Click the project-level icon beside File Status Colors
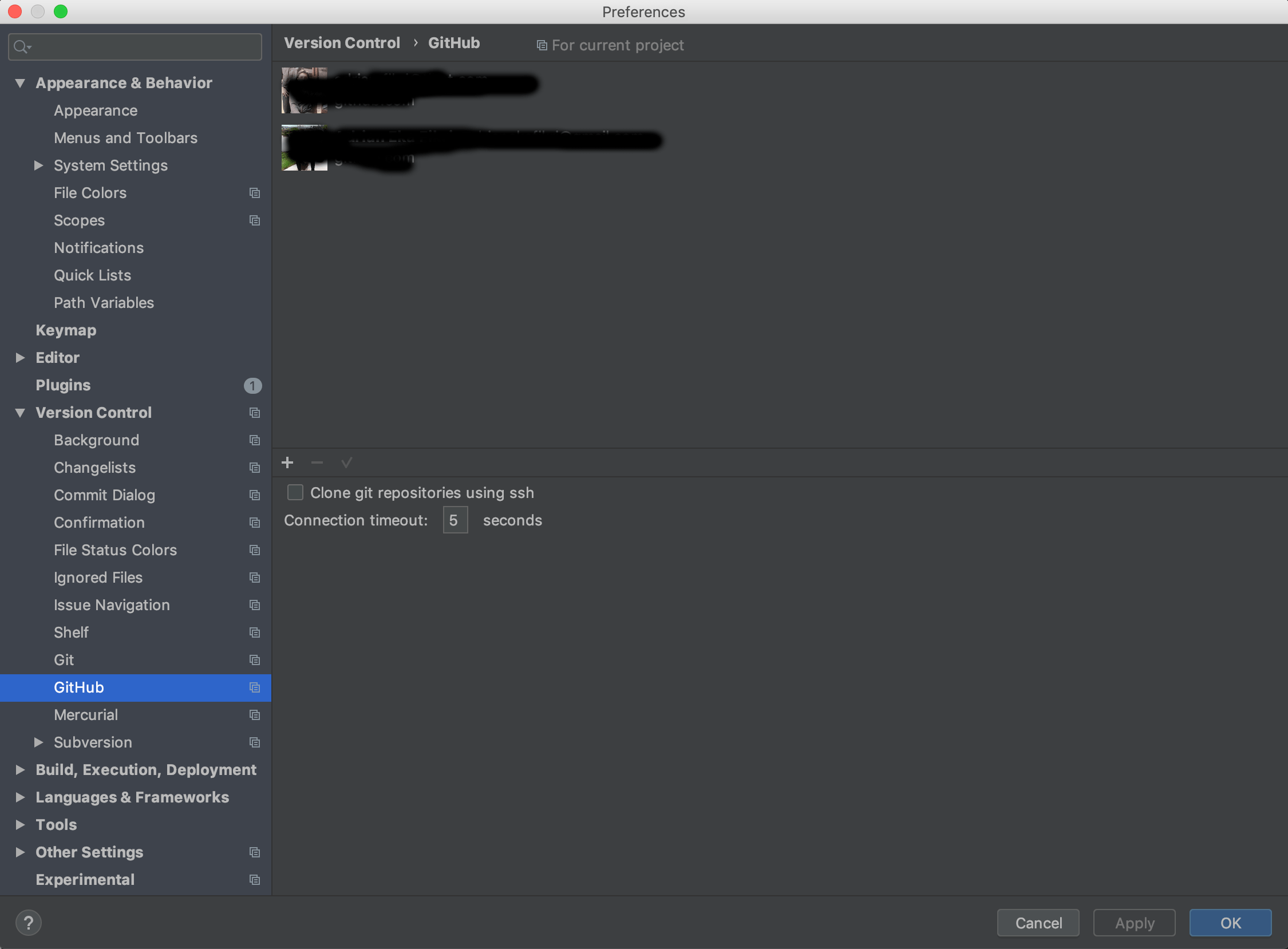The width and height of the screenshot is (1288, 949). (255, 550)
